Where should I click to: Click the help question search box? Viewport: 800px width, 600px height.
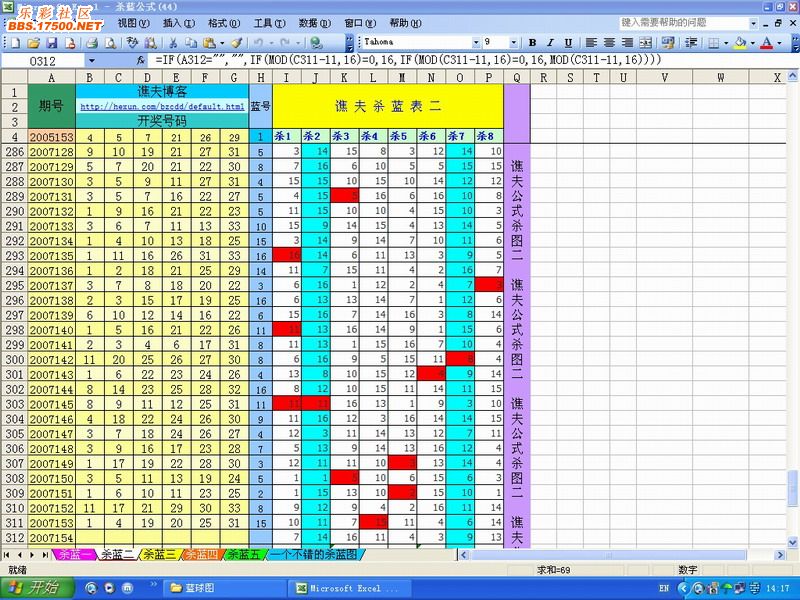pyautogui.click(x=684, y=23)
